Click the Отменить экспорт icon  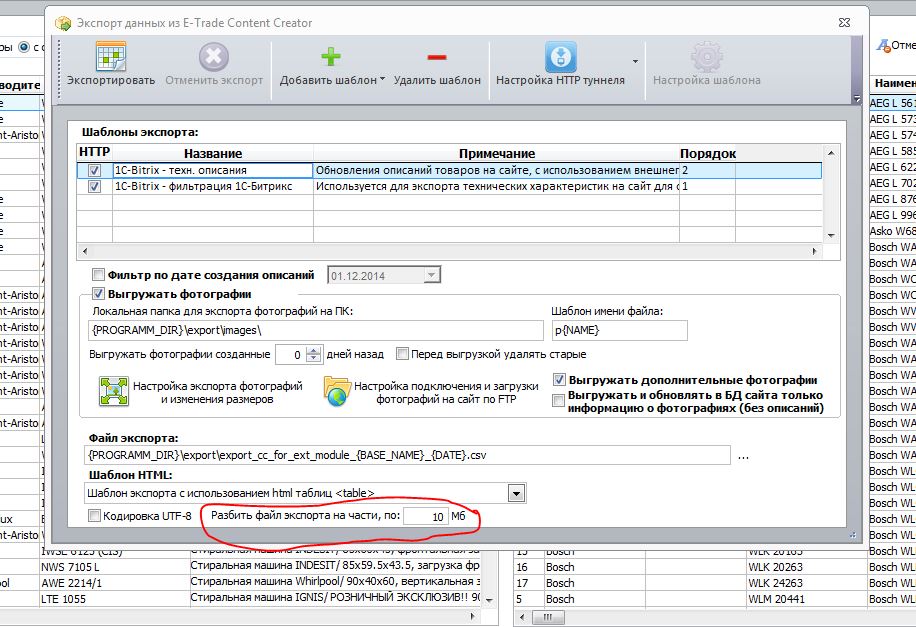tap(214, 57)
